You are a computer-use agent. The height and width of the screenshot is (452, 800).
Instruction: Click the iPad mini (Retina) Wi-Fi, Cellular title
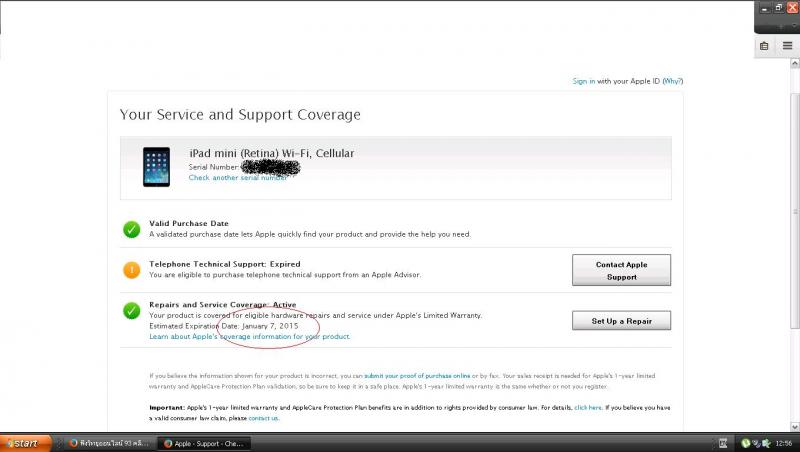271,153
